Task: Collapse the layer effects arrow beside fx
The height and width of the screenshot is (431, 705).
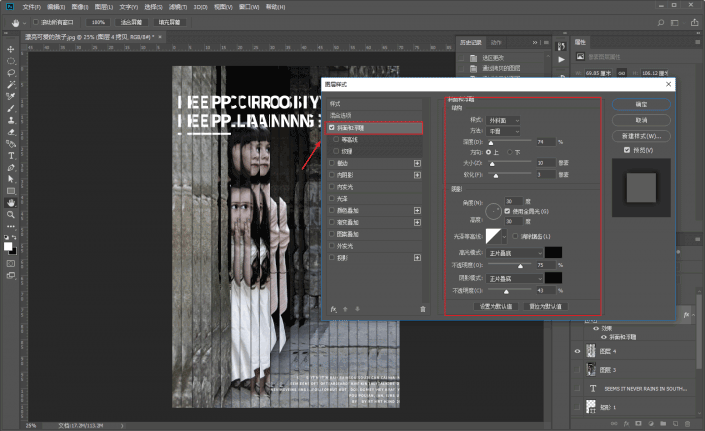Action: pos(695,315)
